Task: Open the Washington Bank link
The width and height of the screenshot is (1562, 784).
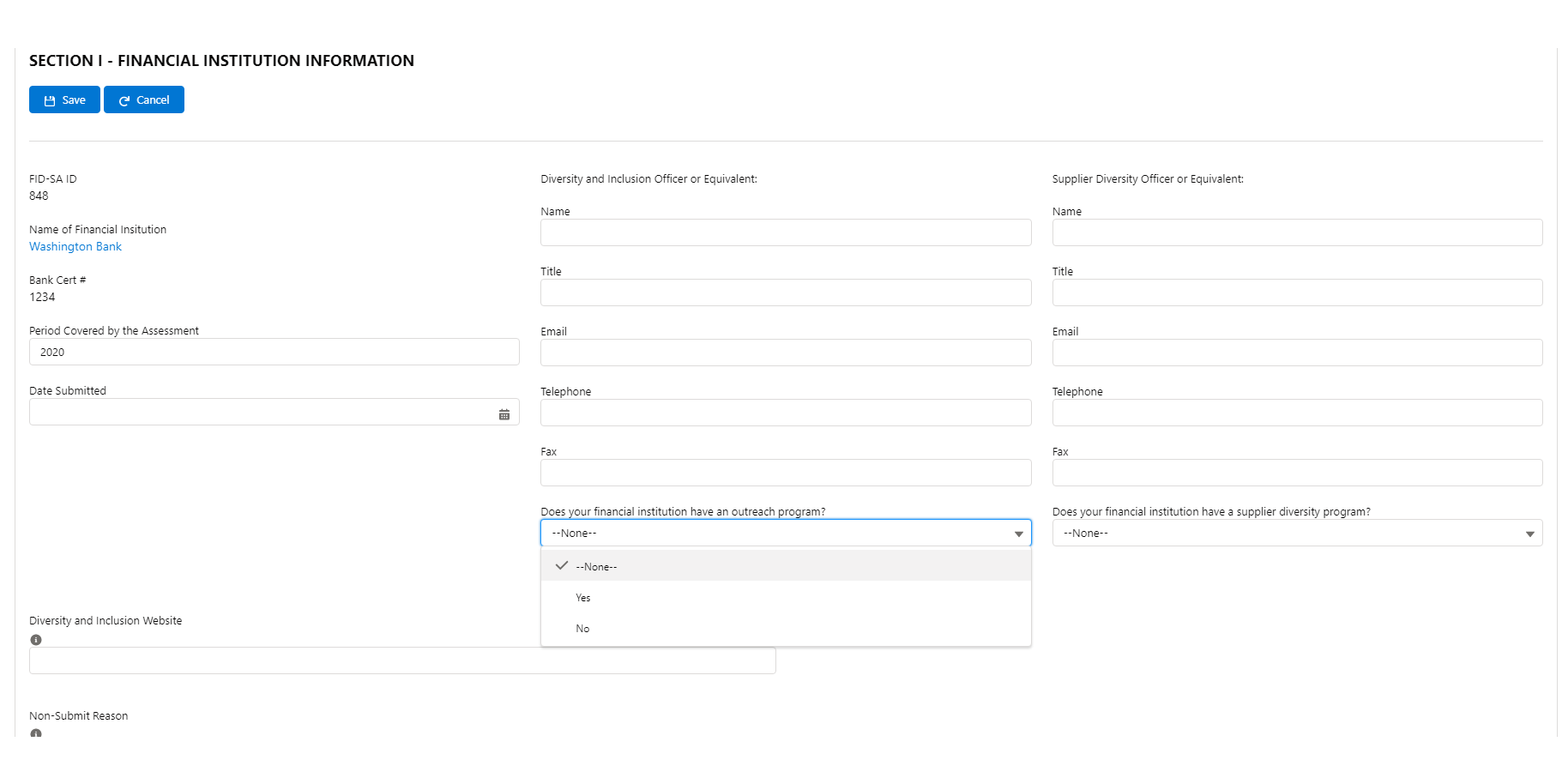Action: coord(75,246)
